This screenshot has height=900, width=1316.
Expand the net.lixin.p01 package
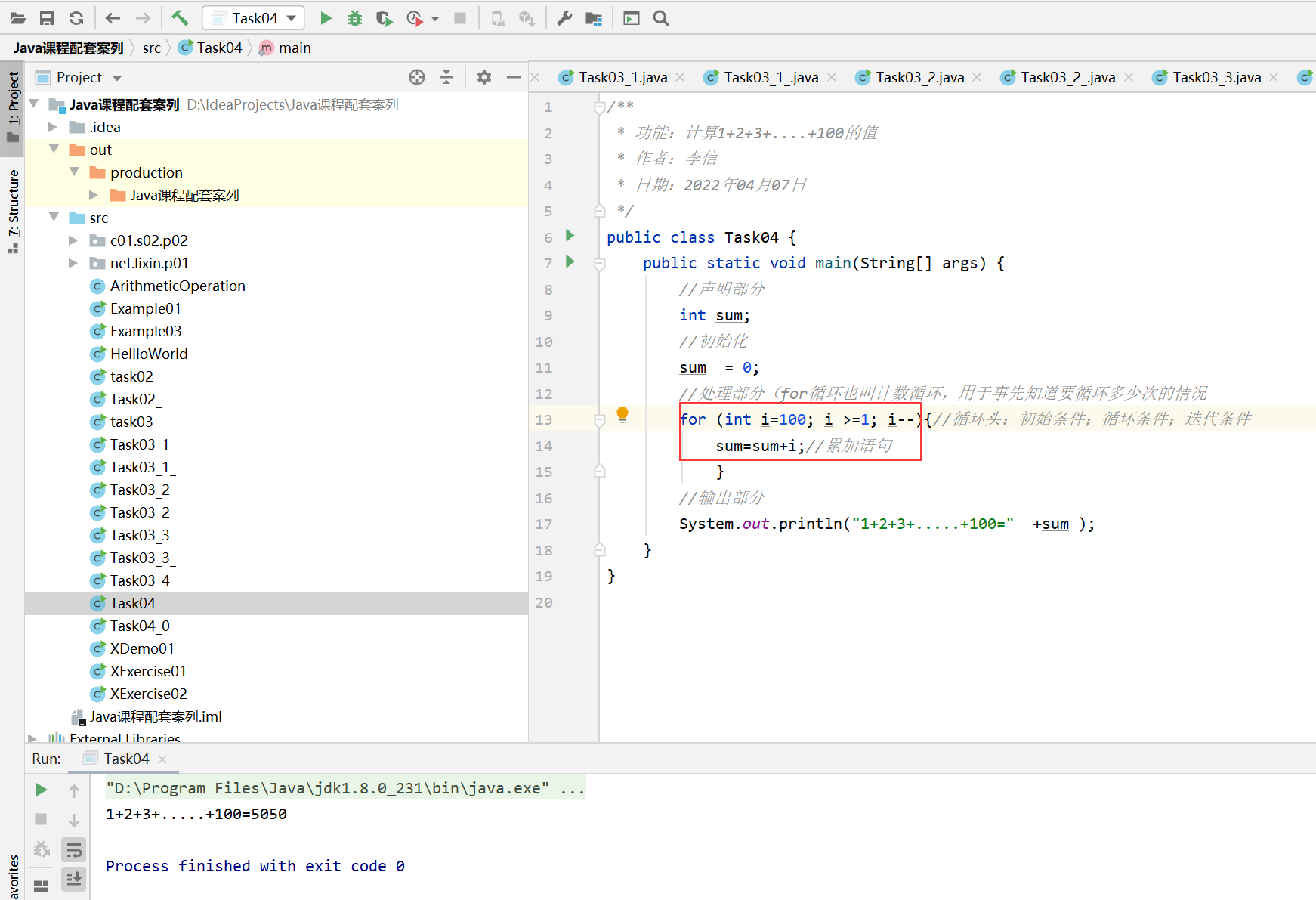click(x=73, y=263)
